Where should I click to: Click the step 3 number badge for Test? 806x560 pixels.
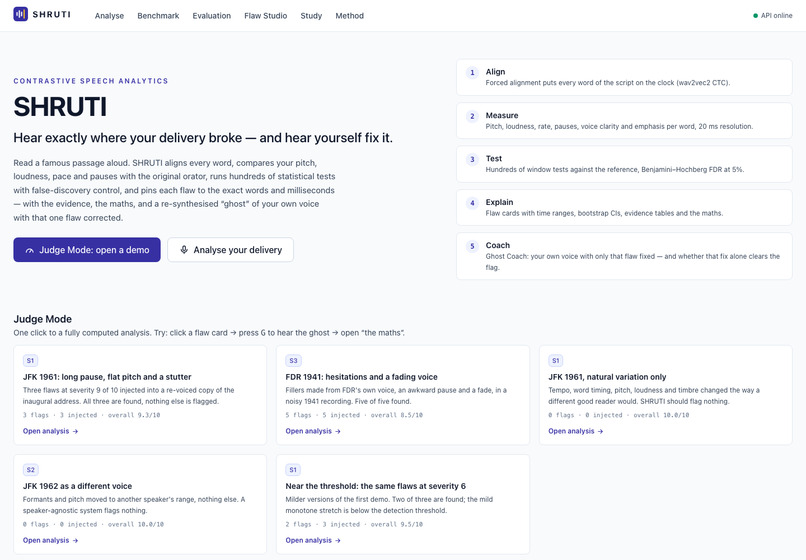click(x=472, y=159)
